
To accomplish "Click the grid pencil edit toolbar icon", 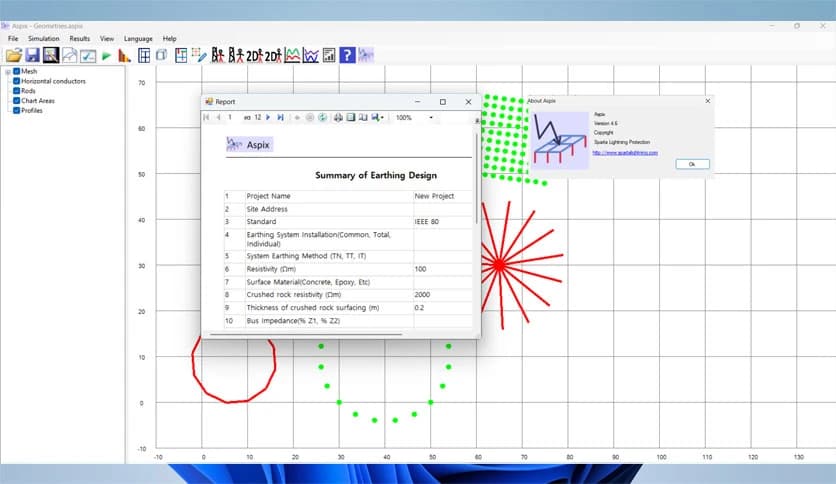I will (198, 55).
